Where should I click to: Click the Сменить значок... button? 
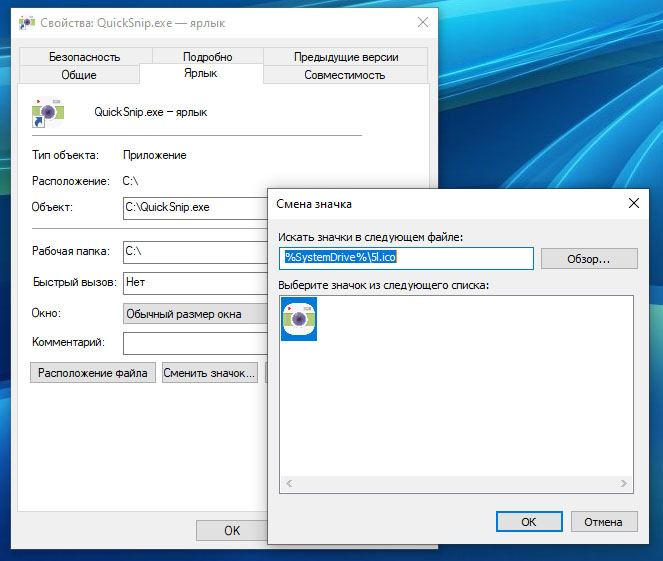[210, 373]
